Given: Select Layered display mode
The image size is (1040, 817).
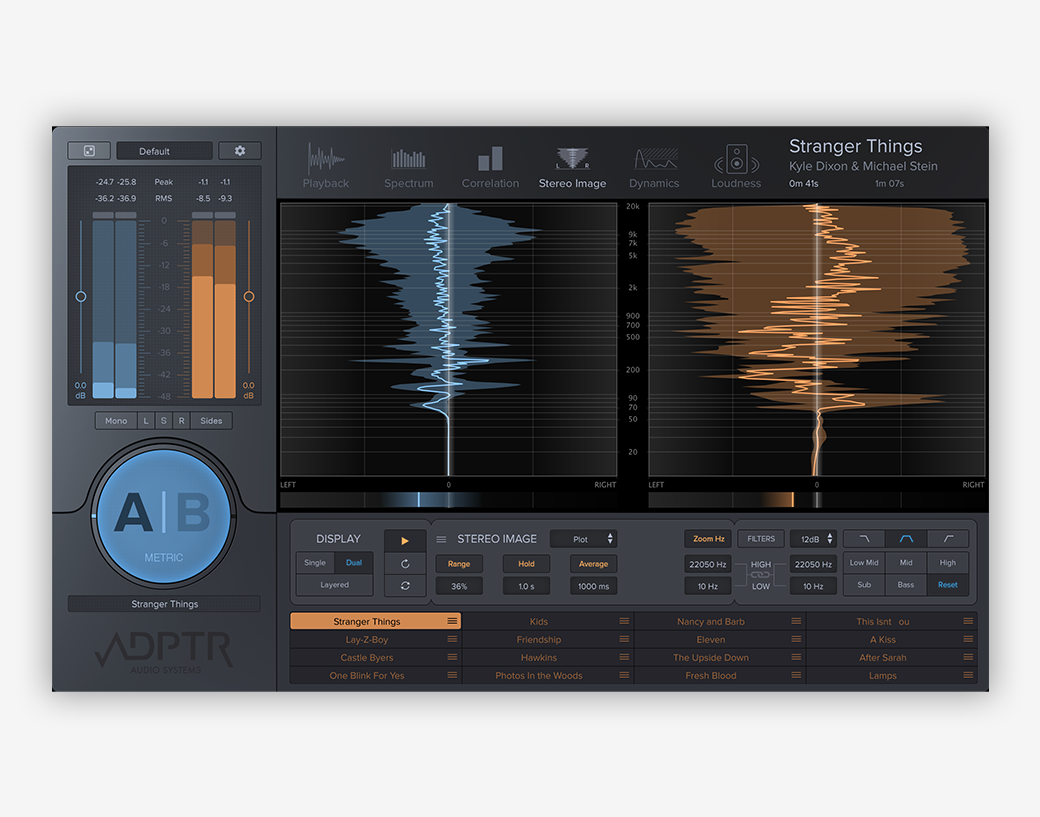Looking at the screenshot, I should pyautogui.click(x=334, y=584).
